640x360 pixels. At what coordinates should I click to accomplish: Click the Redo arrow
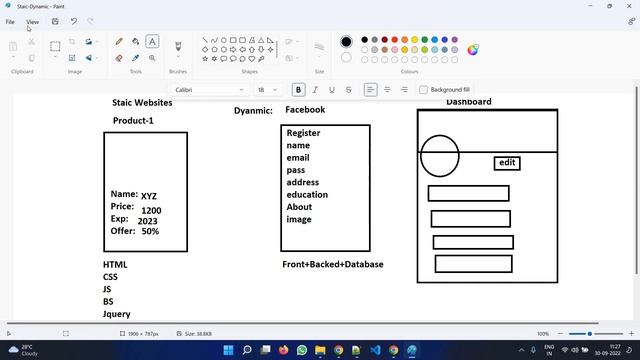tap(90, 22)
